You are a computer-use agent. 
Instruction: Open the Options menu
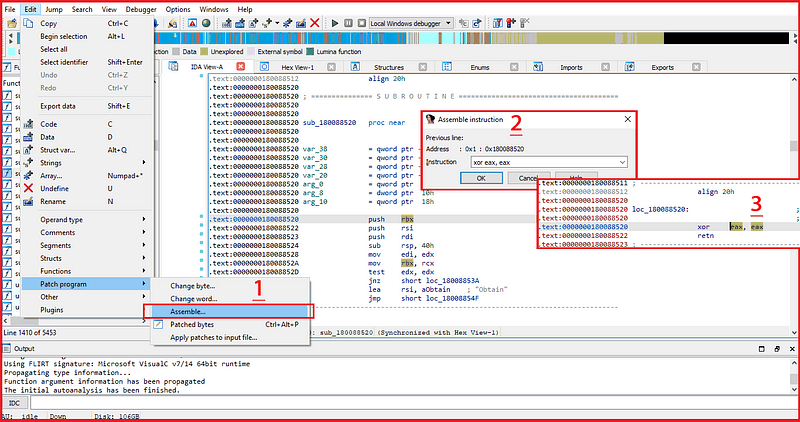click(x=178, y=9)
